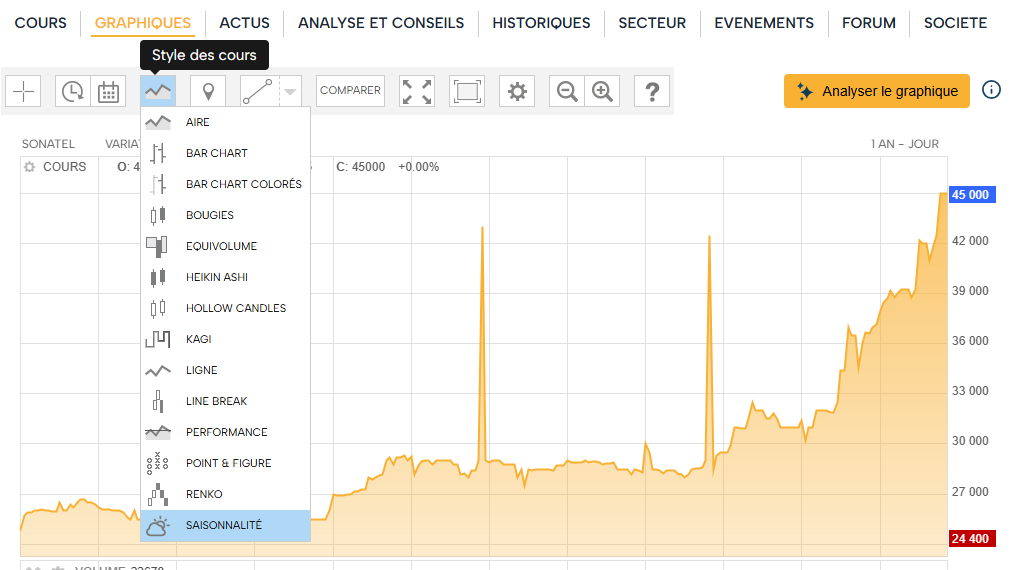Viewport: 1025px width, 570px height.
Task: Choose KAGI chart style
Action: [226, 339]
